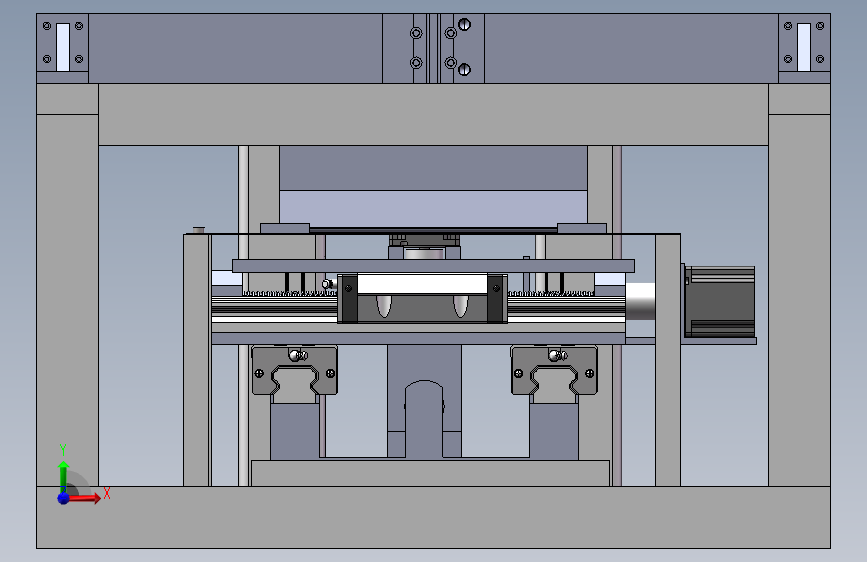Select the wide bottom base plate
The height and width of the screenshot is (562, 867).
pos(434,517)
